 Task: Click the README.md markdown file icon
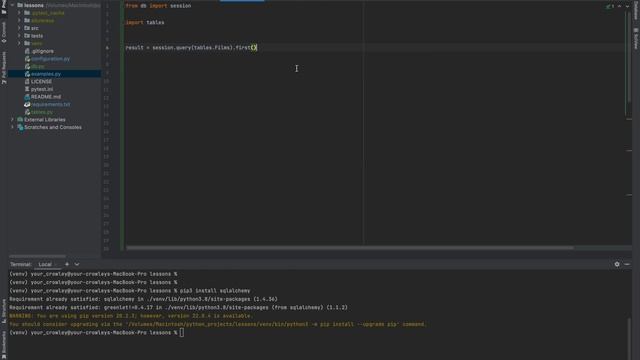point(27,97)
